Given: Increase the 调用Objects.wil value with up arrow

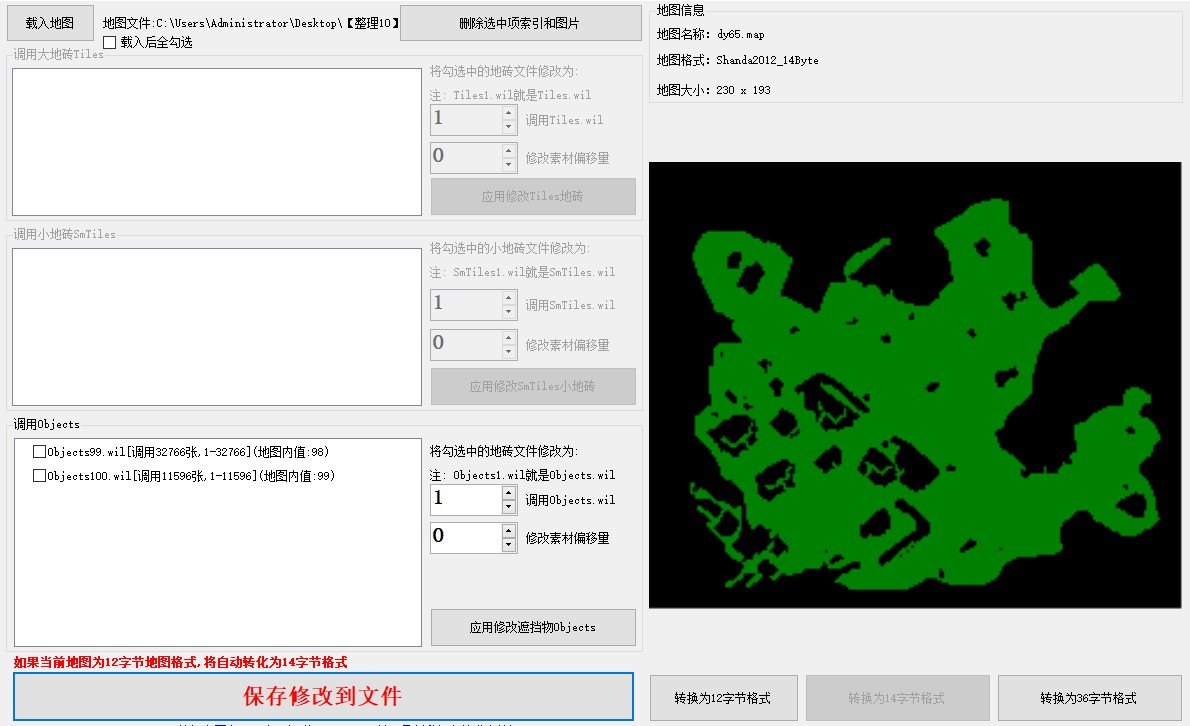Looking at the screenshot, I should (x=509, y=493).
